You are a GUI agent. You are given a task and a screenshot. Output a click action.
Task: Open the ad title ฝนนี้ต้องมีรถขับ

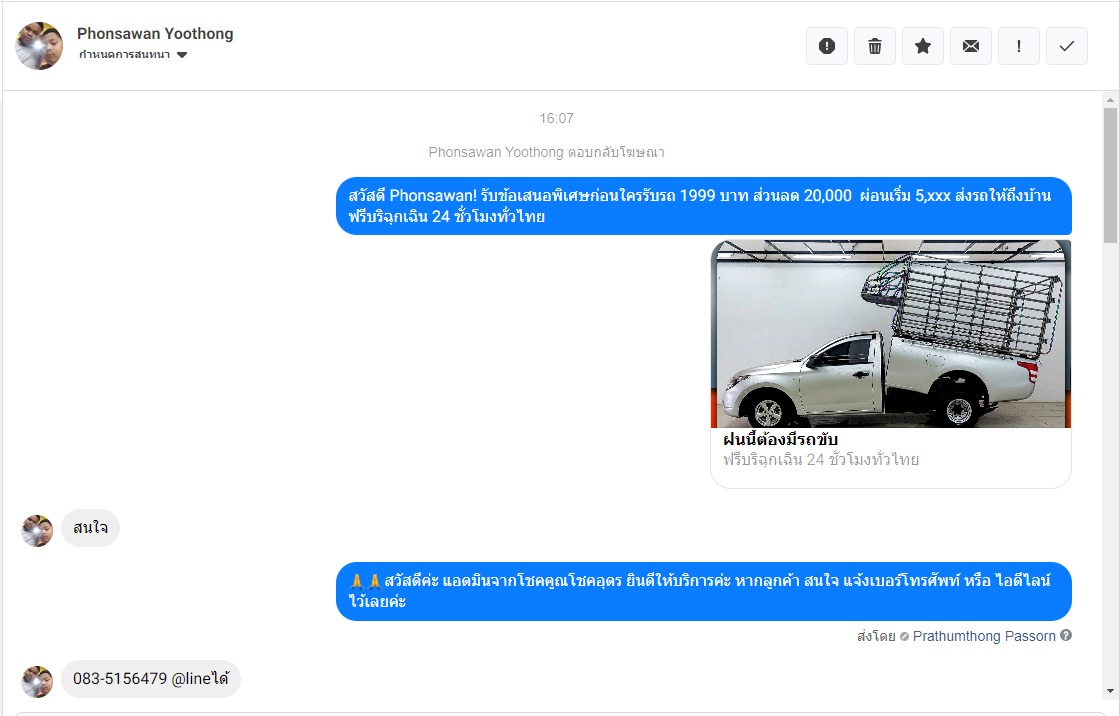click(780, 439)
